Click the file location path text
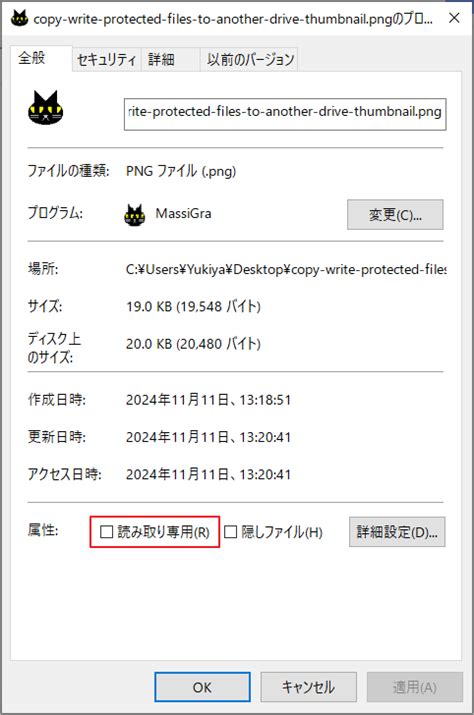This screenshot has height=715, width=474. coord(286,269)
